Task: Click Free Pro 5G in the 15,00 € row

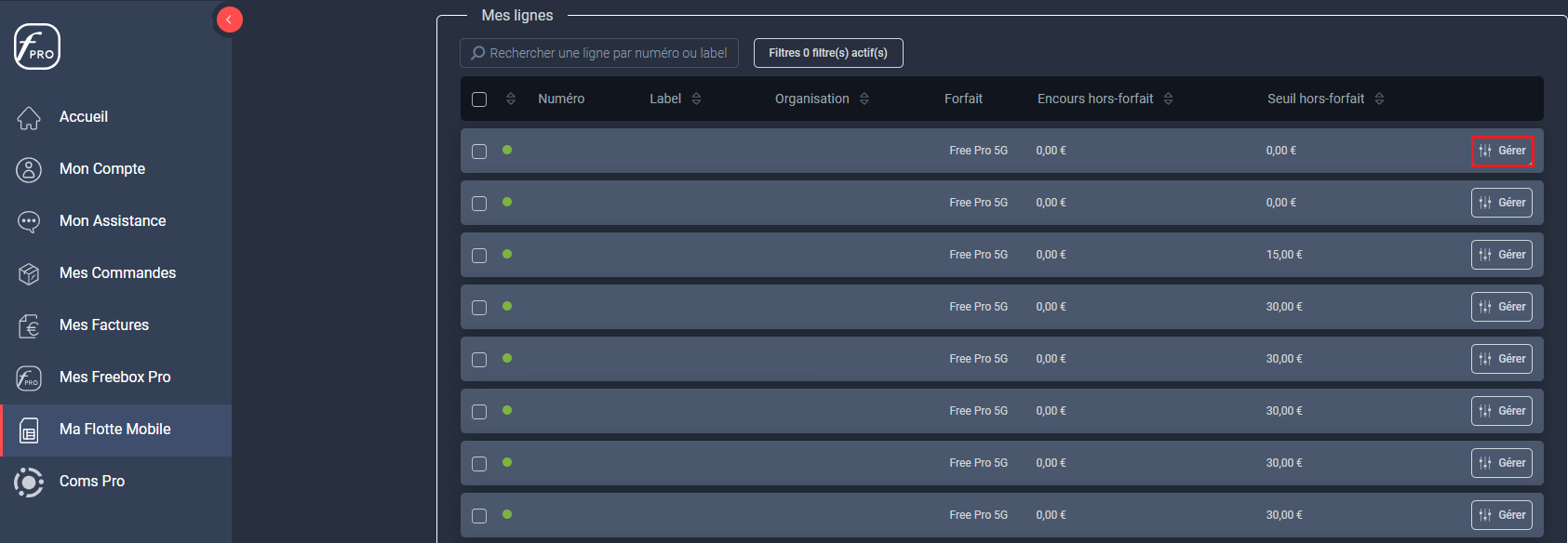Action: pyautogui.click(x=978, y=255)
